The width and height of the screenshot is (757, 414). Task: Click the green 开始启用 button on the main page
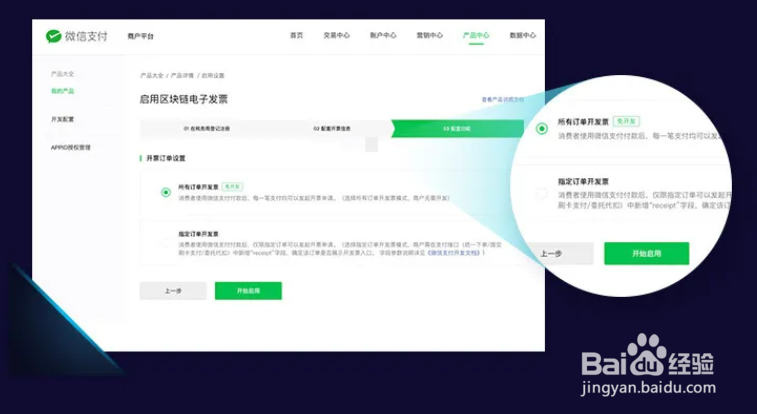coord(248,291)
